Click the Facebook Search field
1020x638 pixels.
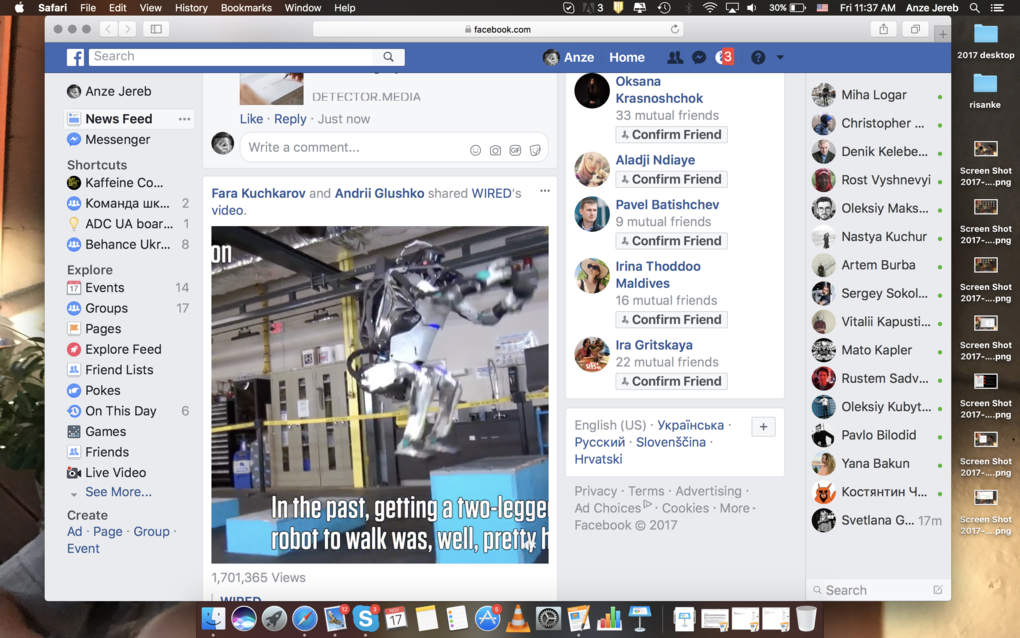click(232, 57)
